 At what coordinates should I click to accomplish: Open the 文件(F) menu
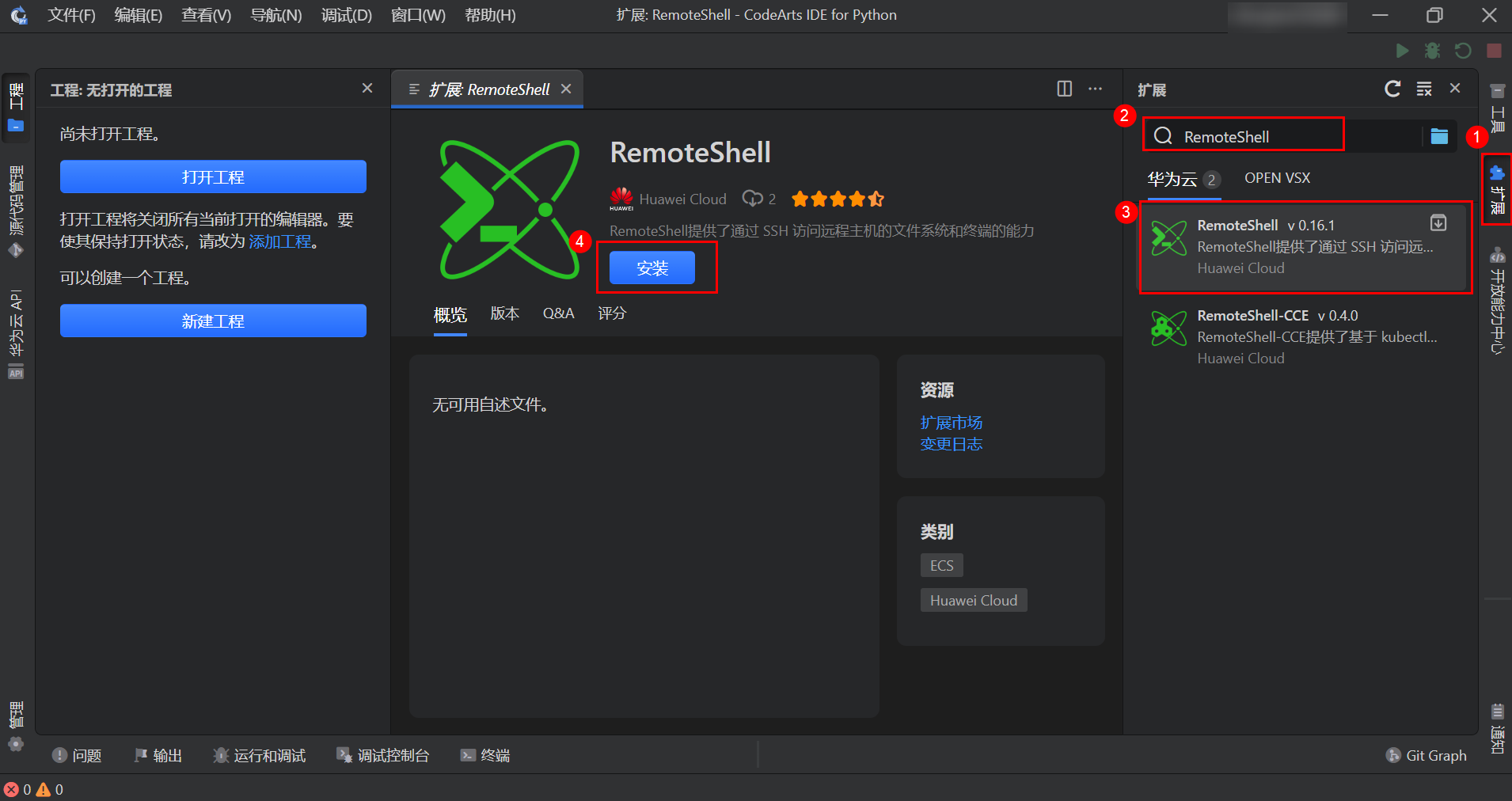click(x=71, y=15)
